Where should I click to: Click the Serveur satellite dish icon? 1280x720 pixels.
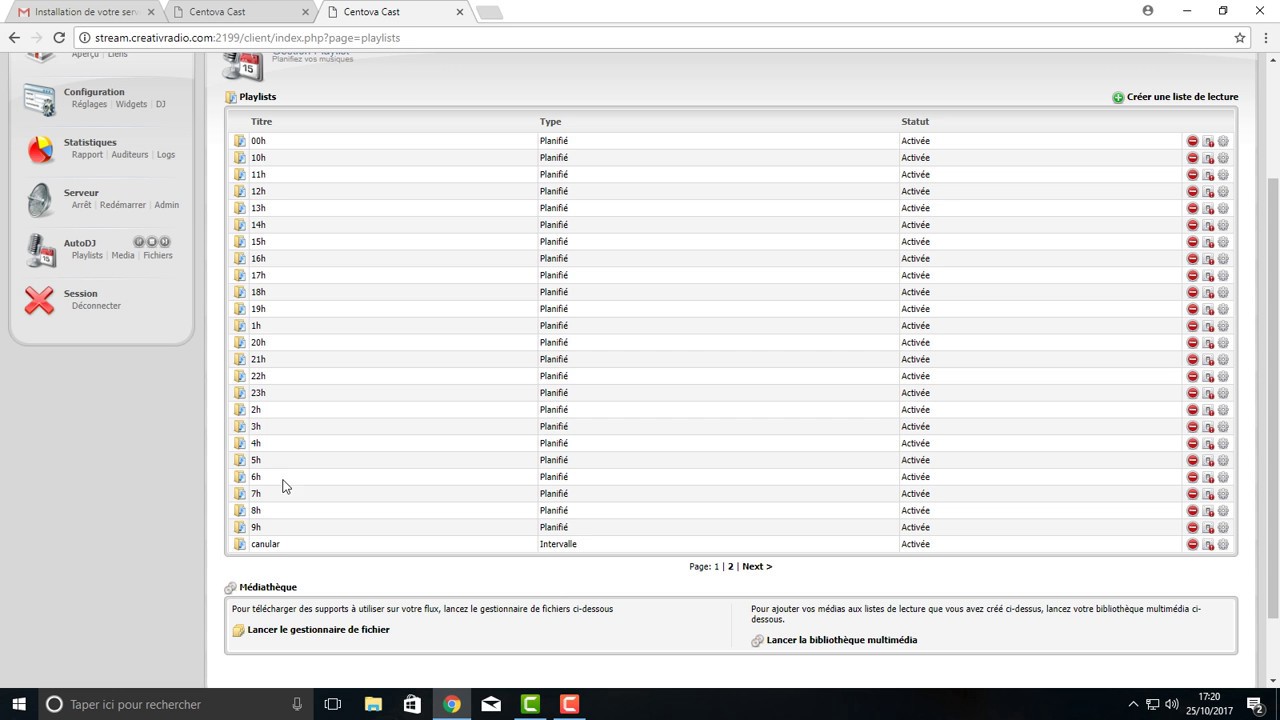coord(39,200)
